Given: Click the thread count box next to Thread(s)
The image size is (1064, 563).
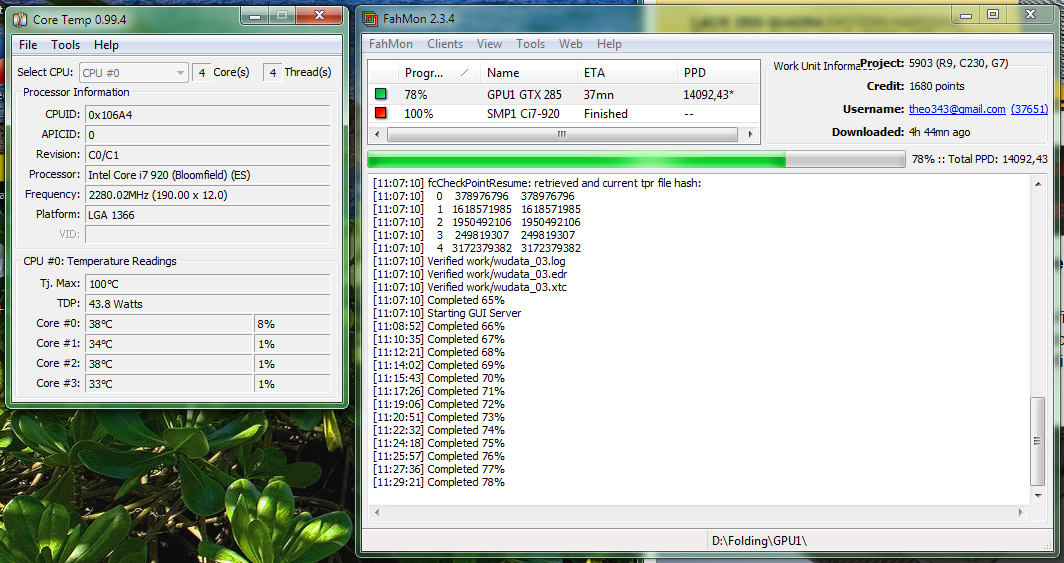Looking at the screenshot, I should coord(273,73).
